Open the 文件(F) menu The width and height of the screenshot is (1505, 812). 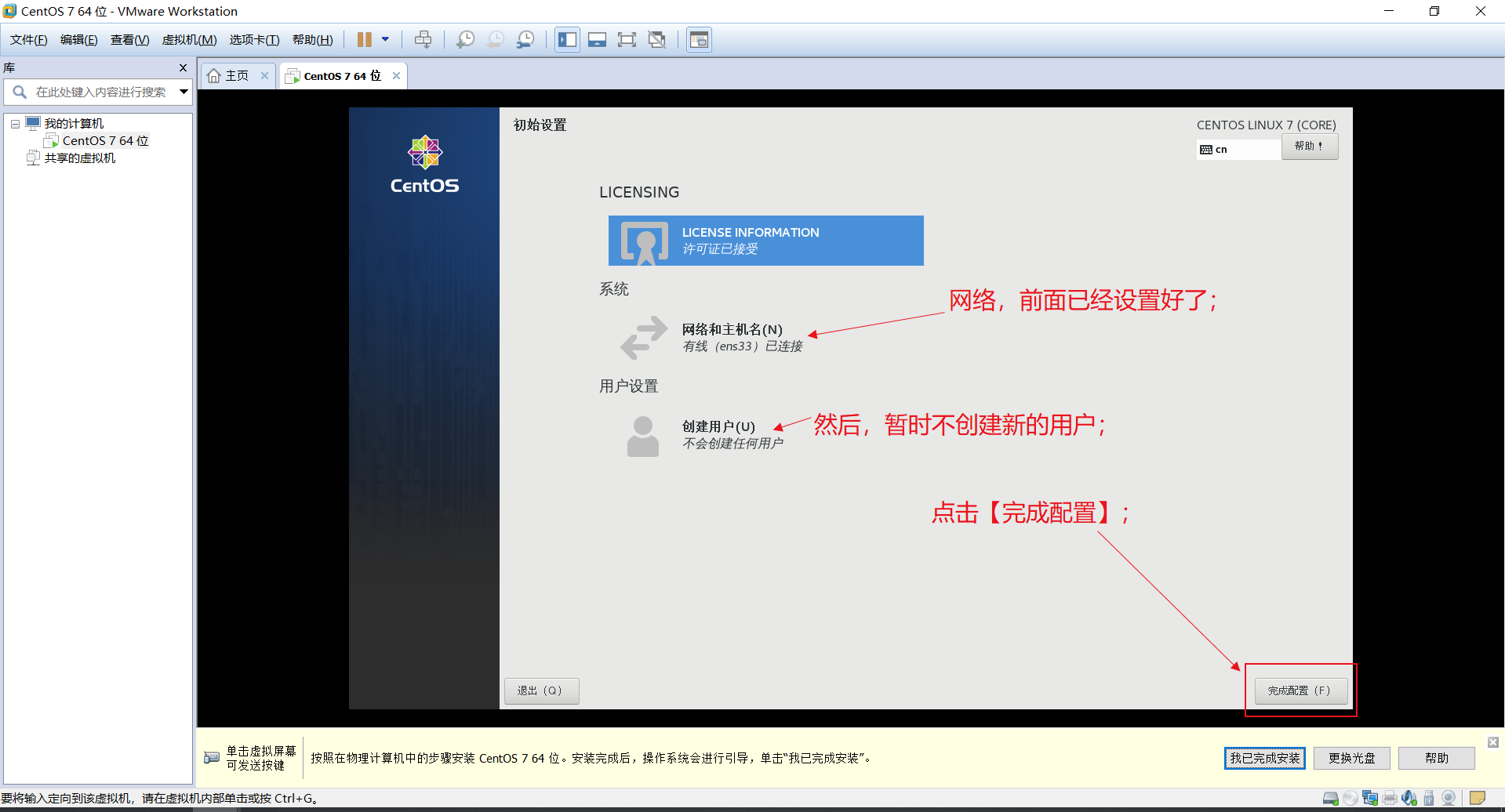click(x=29, y=40)
